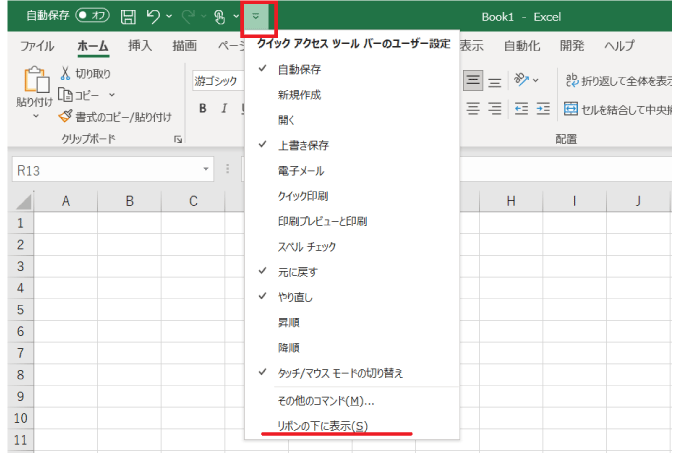
Task: Click the Touch/Mouse mode icon
Action: coord(219,17)
